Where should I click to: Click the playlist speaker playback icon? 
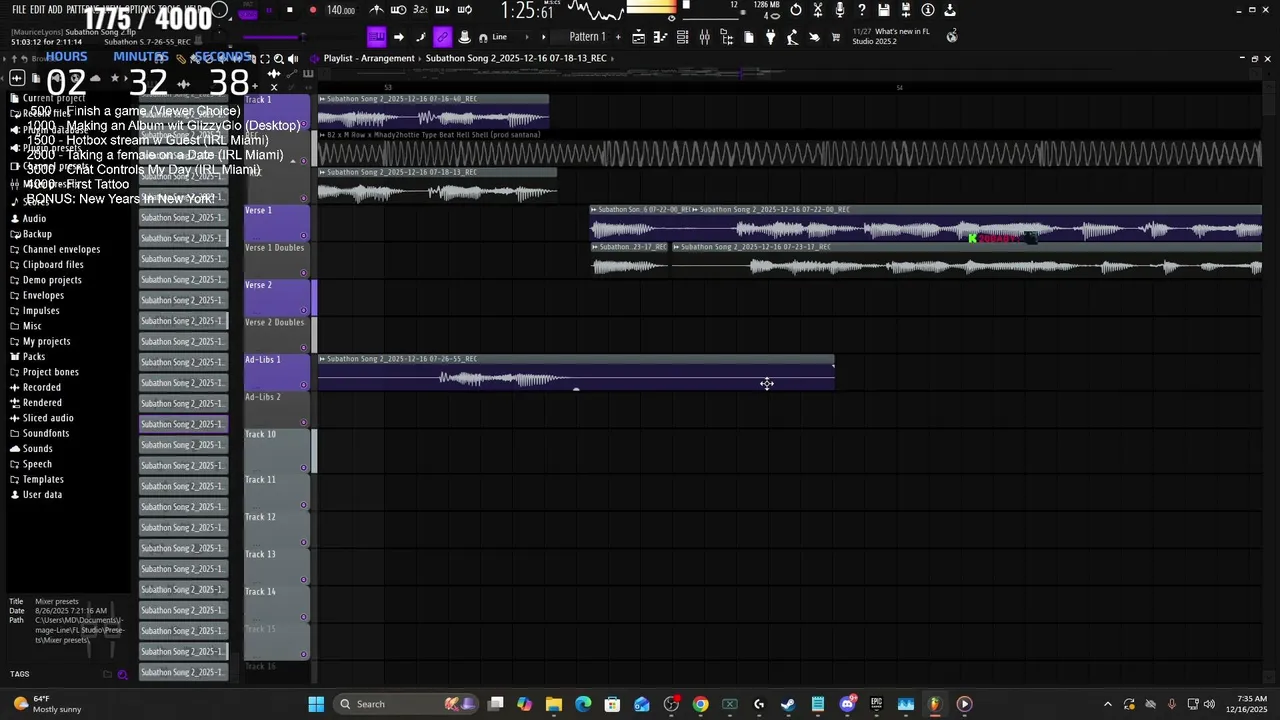pos(293,58)
